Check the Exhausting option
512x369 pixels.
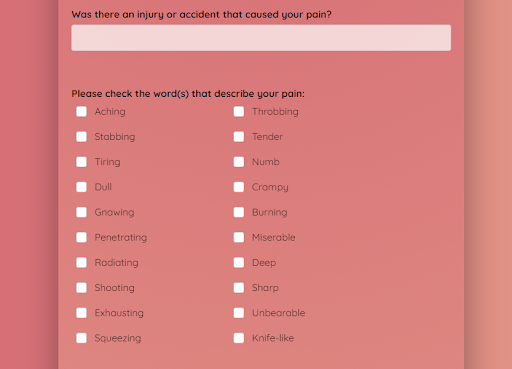click(x=81, y=313)
